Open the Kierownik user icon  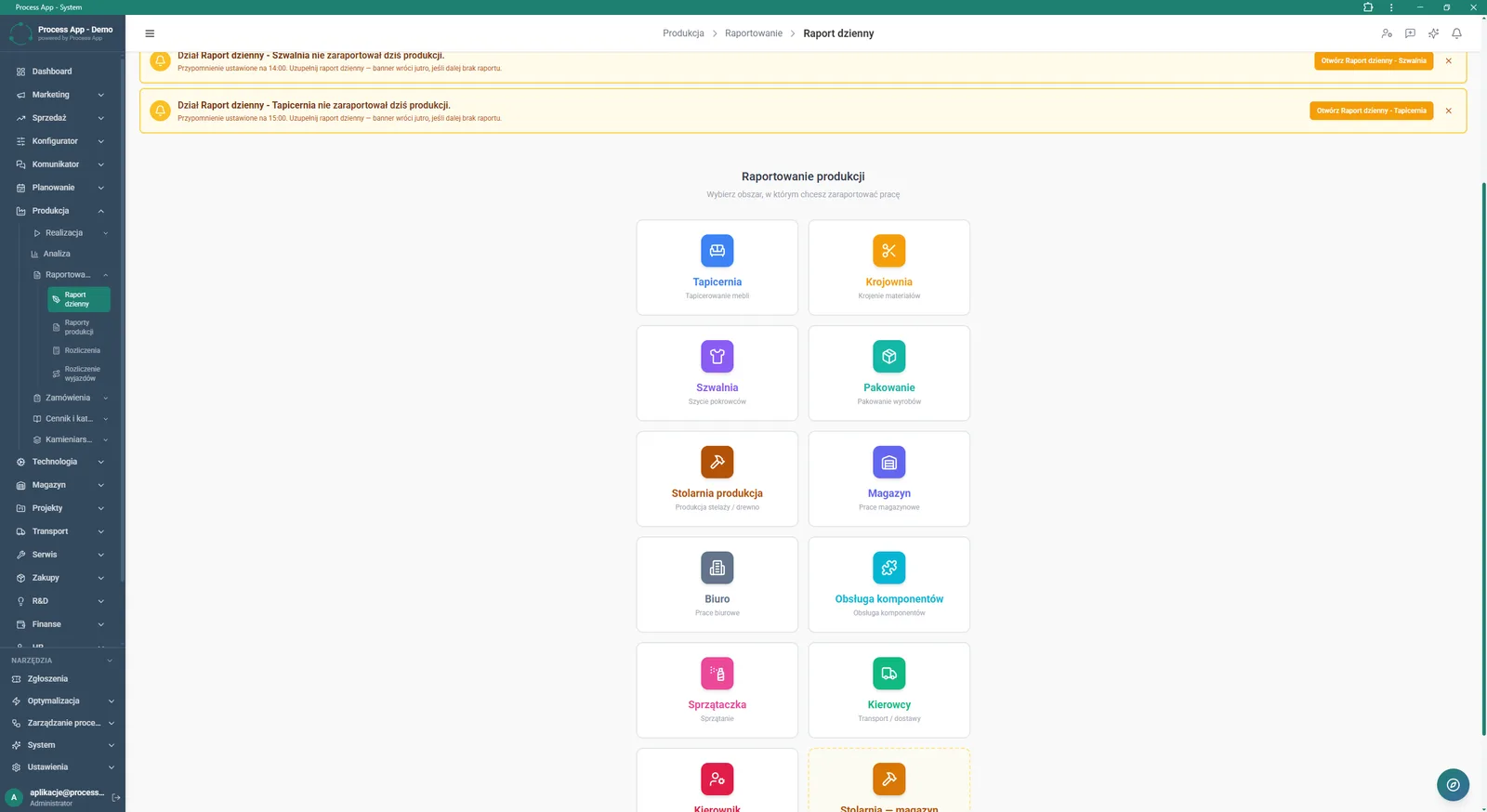click(717, 779)
